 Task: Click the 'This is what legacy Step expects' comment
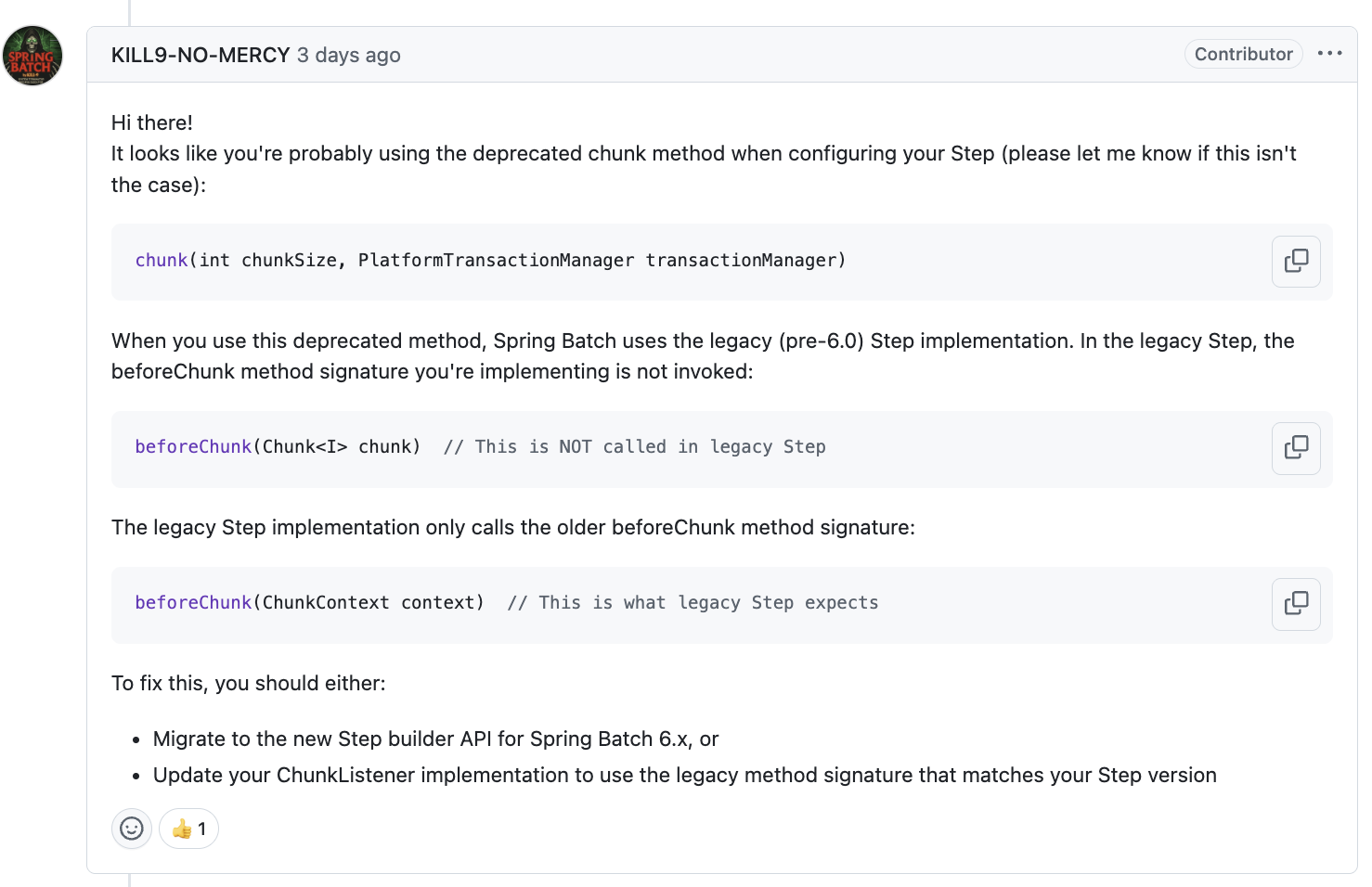[x=692, y=603]
